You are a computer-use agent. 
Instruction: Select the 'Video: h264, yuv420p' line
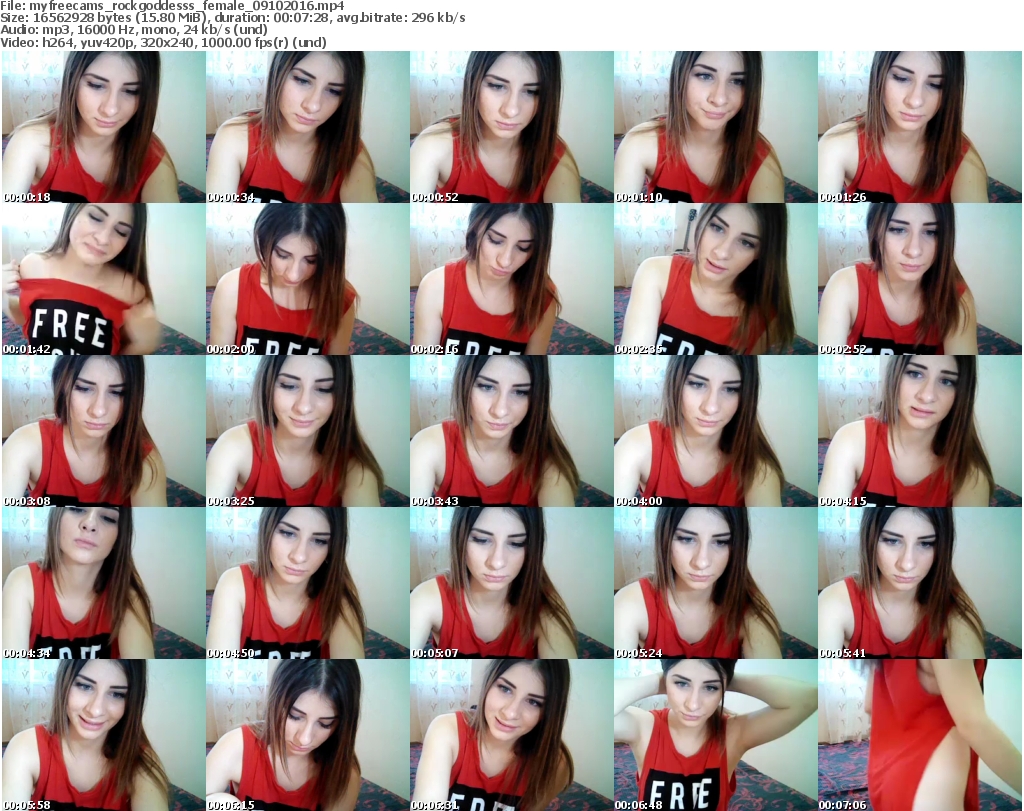pos(163,42)
